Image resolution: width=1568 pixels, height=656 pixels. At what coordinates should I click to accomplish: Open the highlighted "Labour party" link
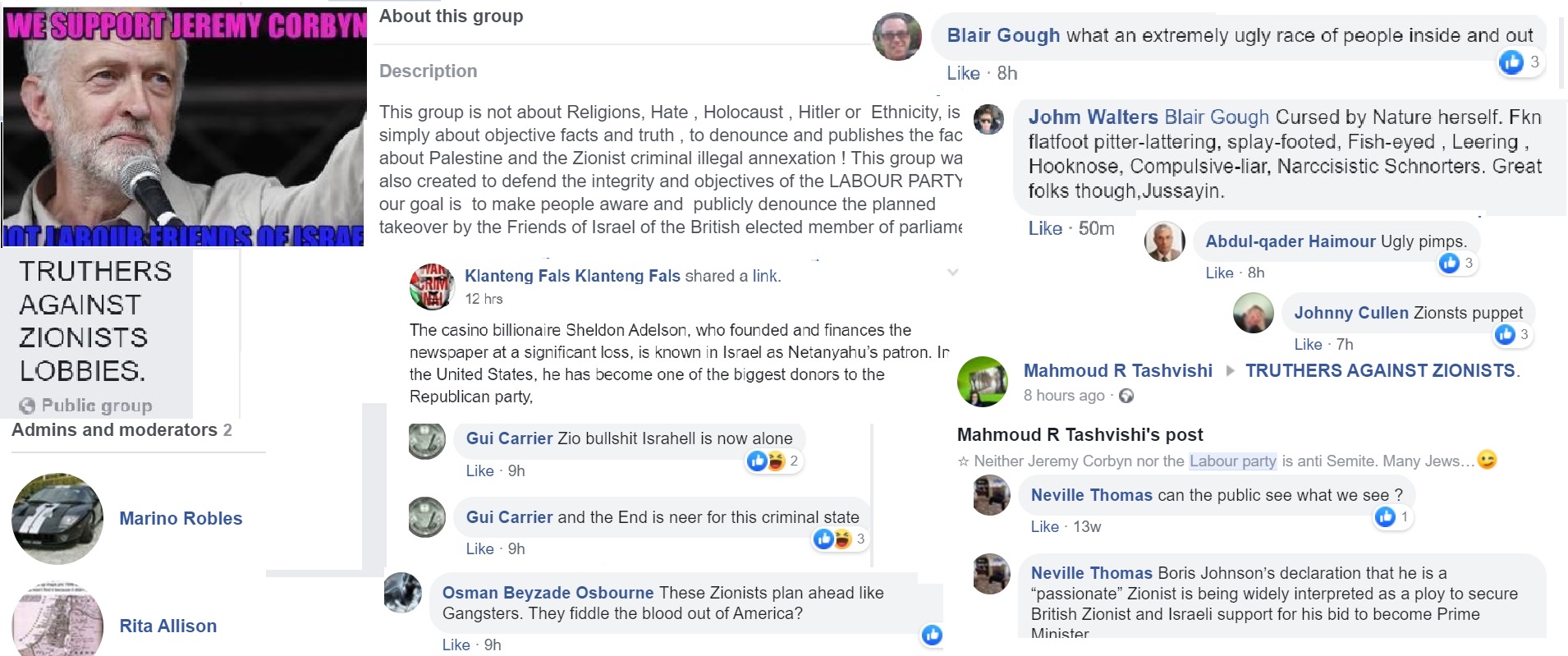point(1232,461)
